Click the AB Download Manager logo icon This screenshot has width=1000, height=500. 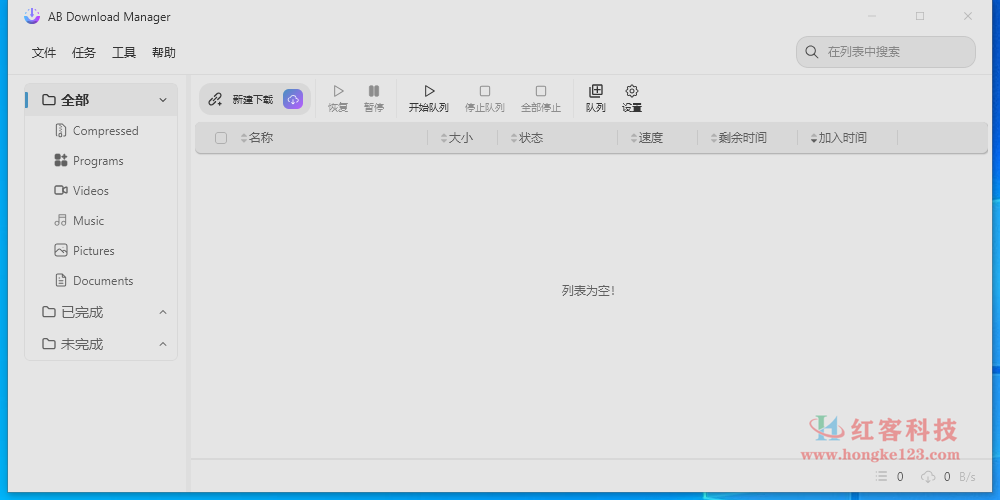pos(32,17)
